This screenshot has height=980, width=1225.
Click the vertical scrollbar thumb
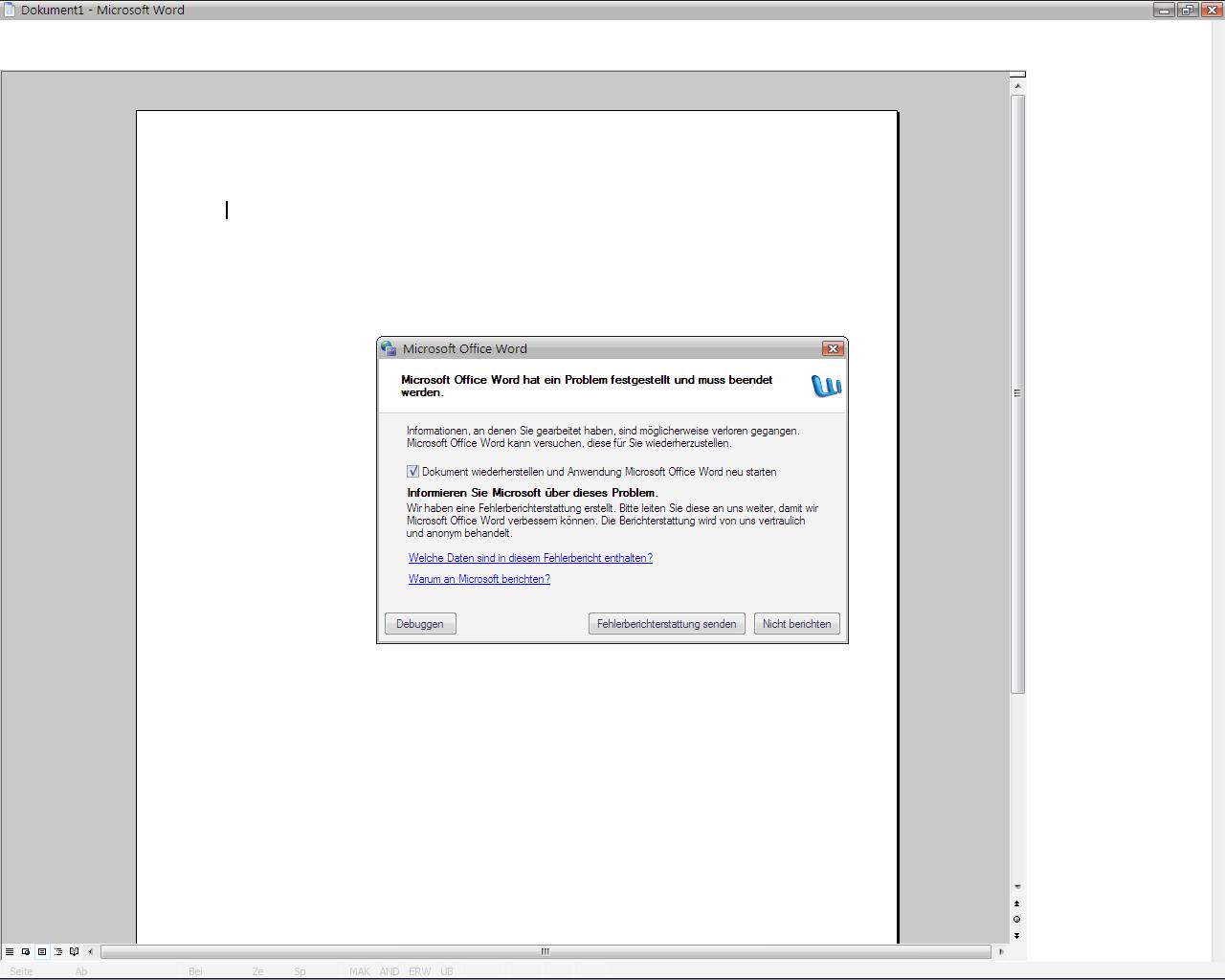coord(1017,393)
